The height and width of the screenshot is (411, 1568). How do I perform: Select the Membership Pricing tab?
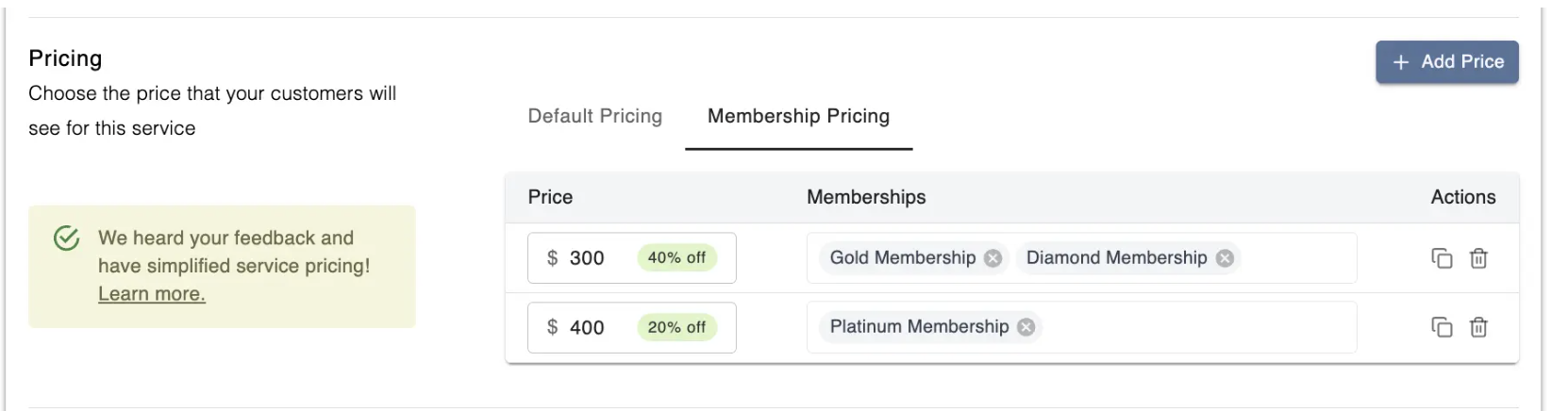coord(798,116)
